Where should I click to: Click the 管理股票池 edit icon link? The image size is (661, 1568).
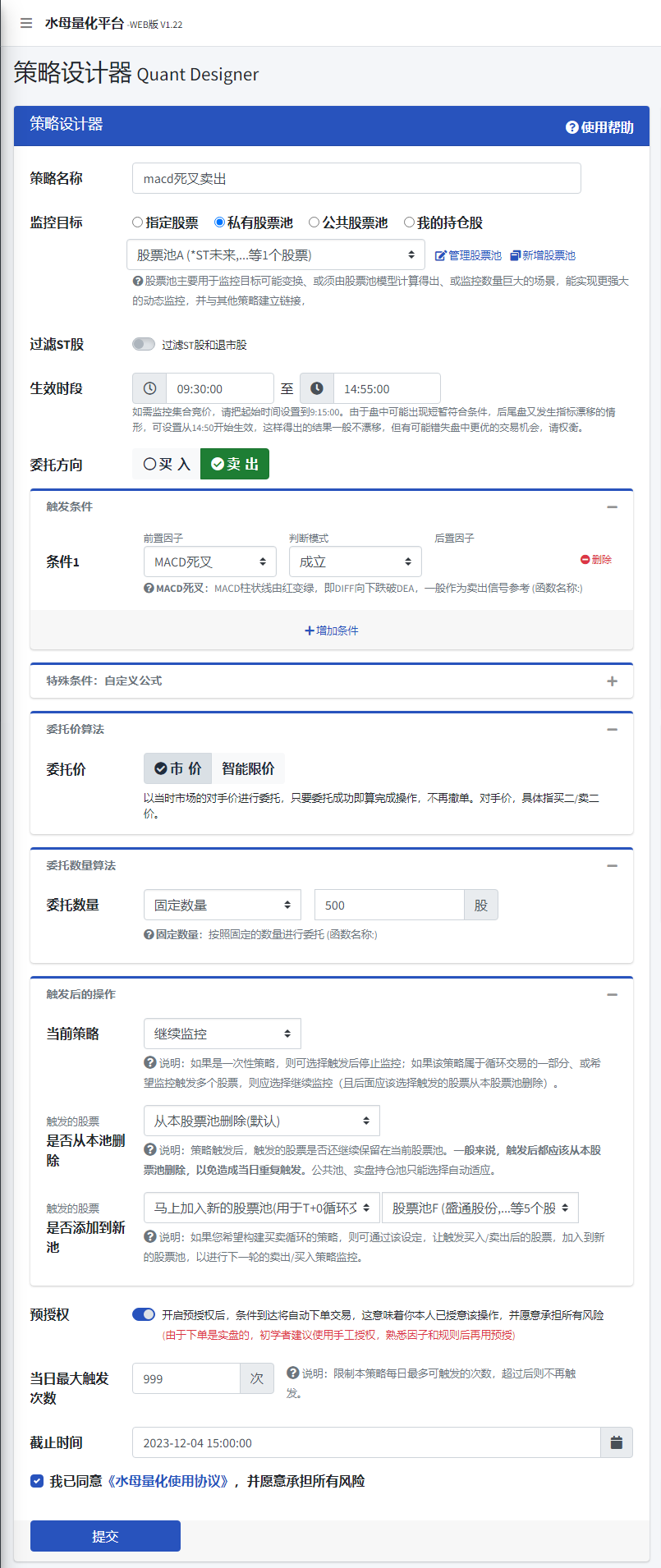pyautogui.click(x=441, y=255)
